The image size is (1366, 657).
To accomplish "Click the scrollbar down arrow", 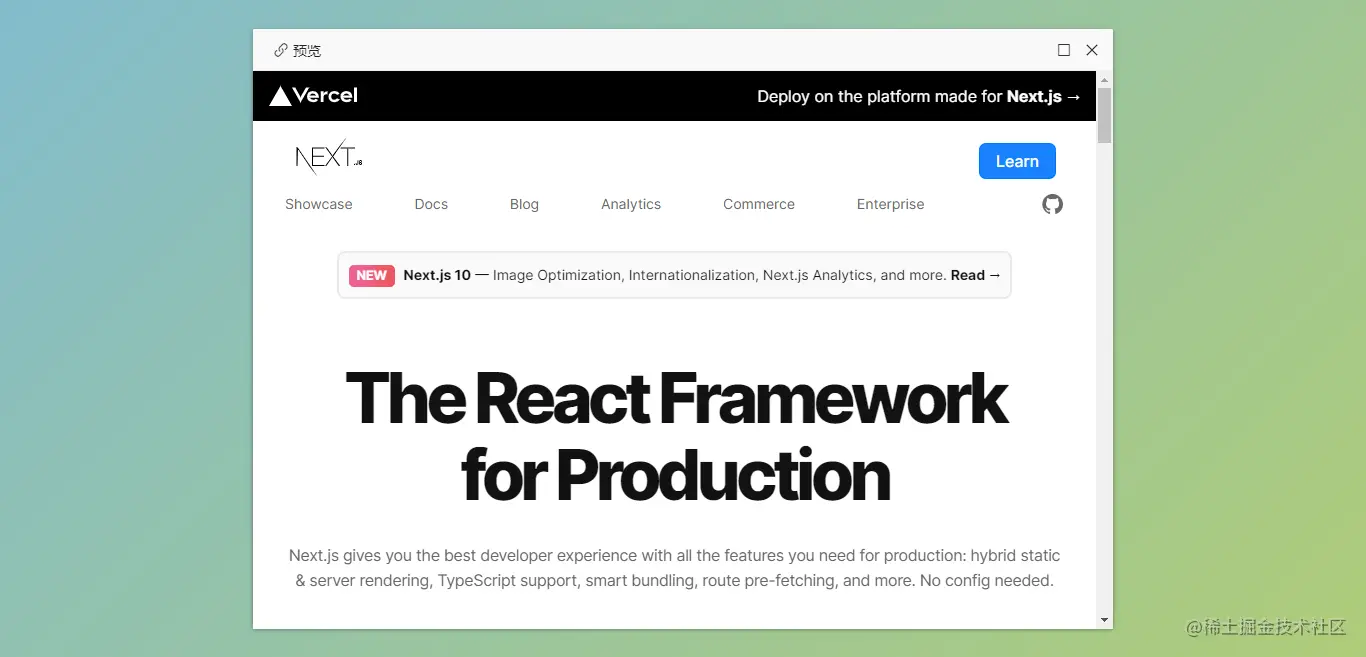I will 1104,620.
